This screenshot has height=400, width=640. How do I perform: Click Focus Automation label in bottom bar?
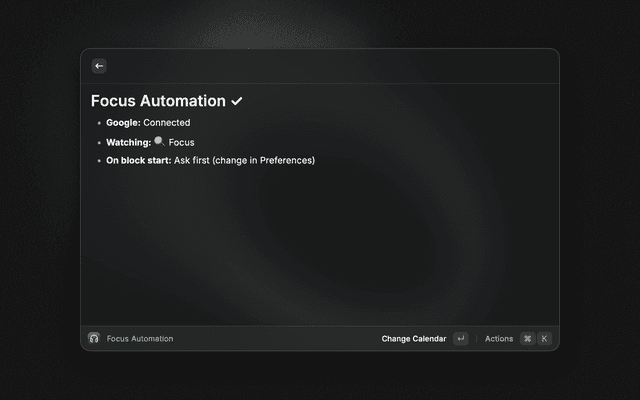tap(140, 338)
